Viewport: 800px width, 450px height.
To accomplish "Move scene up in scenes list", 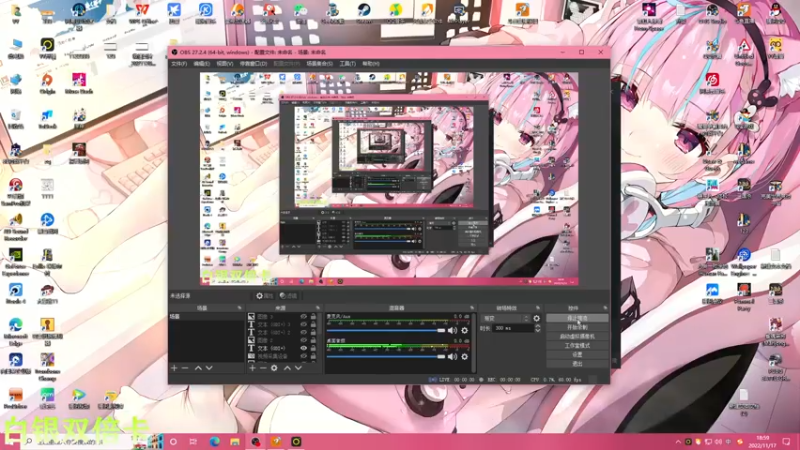I will point(198,368).
